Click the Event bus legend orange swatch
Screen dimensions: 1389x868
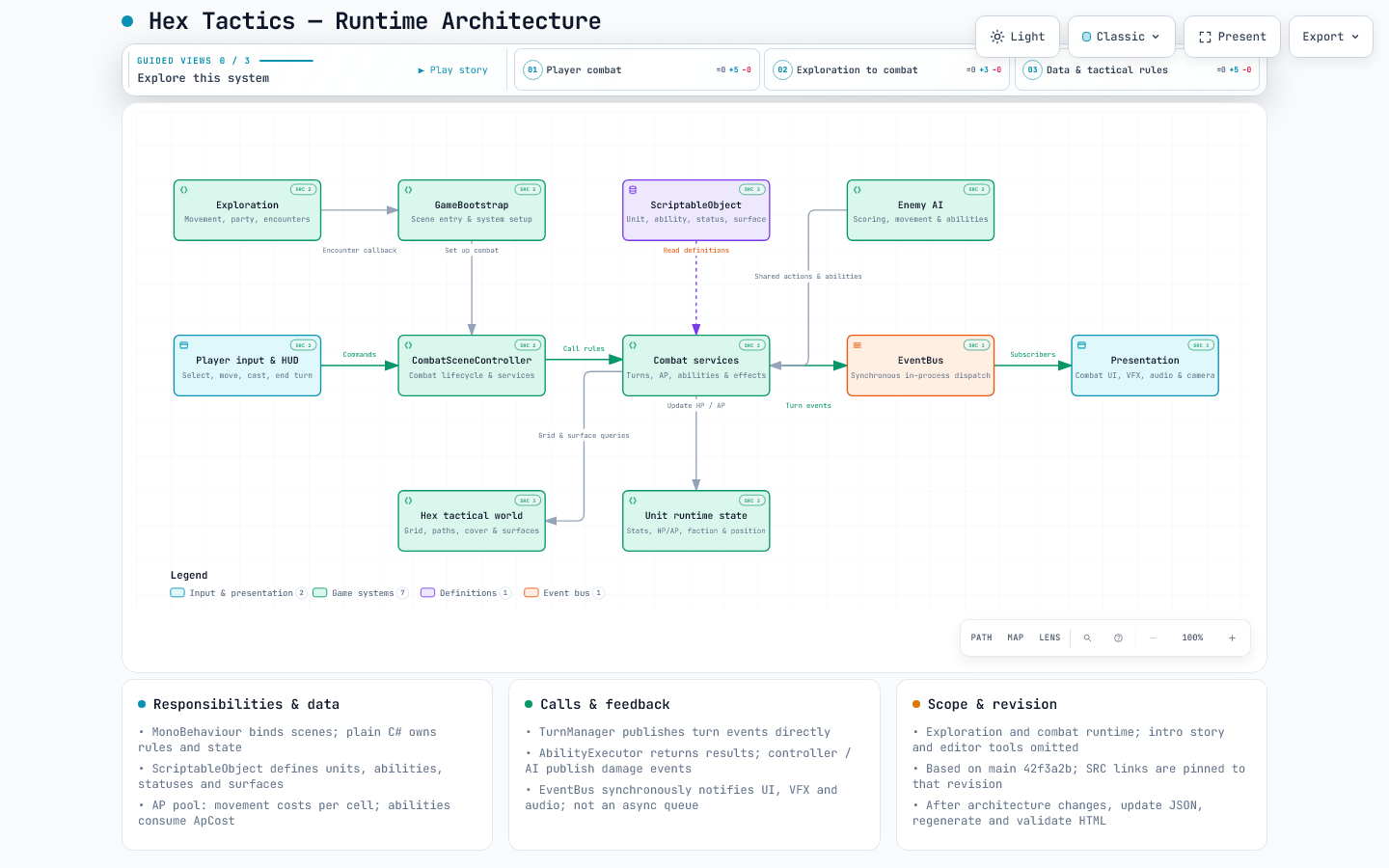pos(531,593)
